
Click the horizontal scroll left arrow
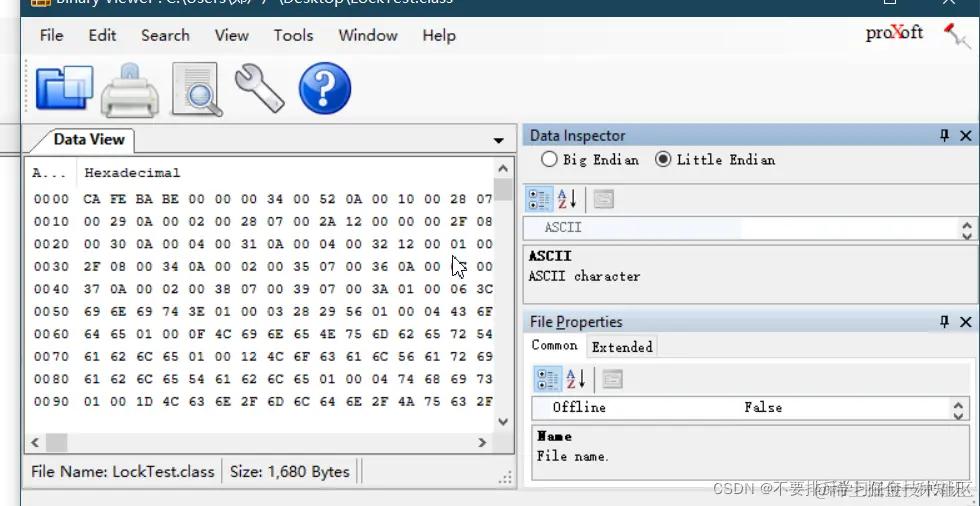pos(35,442)
